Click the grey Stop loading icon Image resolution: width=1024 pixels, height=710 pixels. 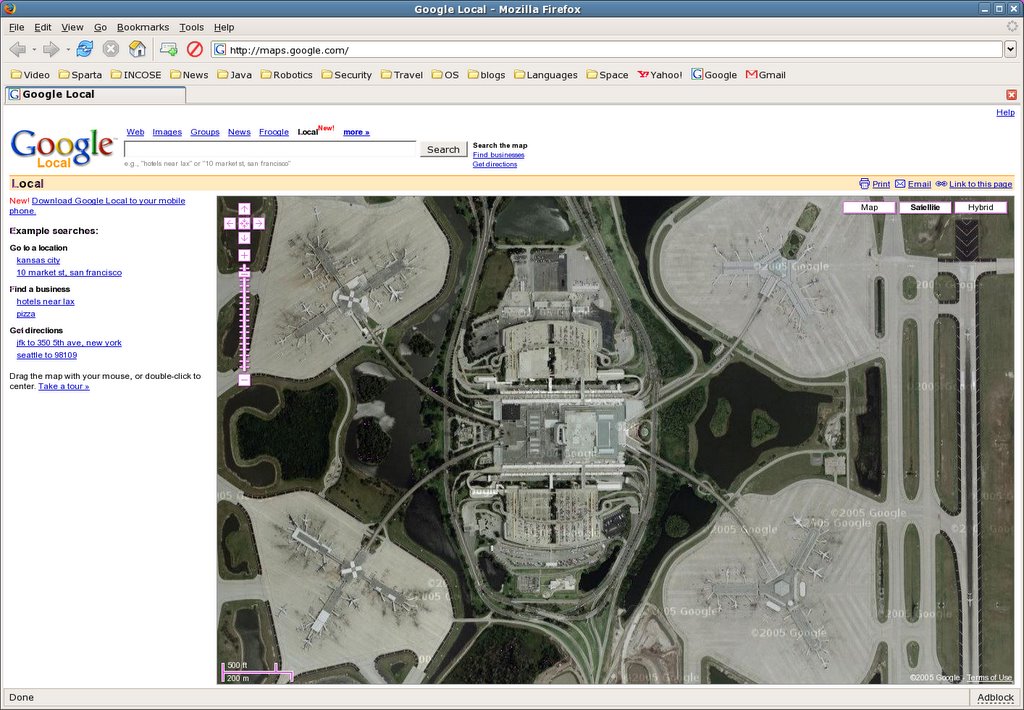111,49
